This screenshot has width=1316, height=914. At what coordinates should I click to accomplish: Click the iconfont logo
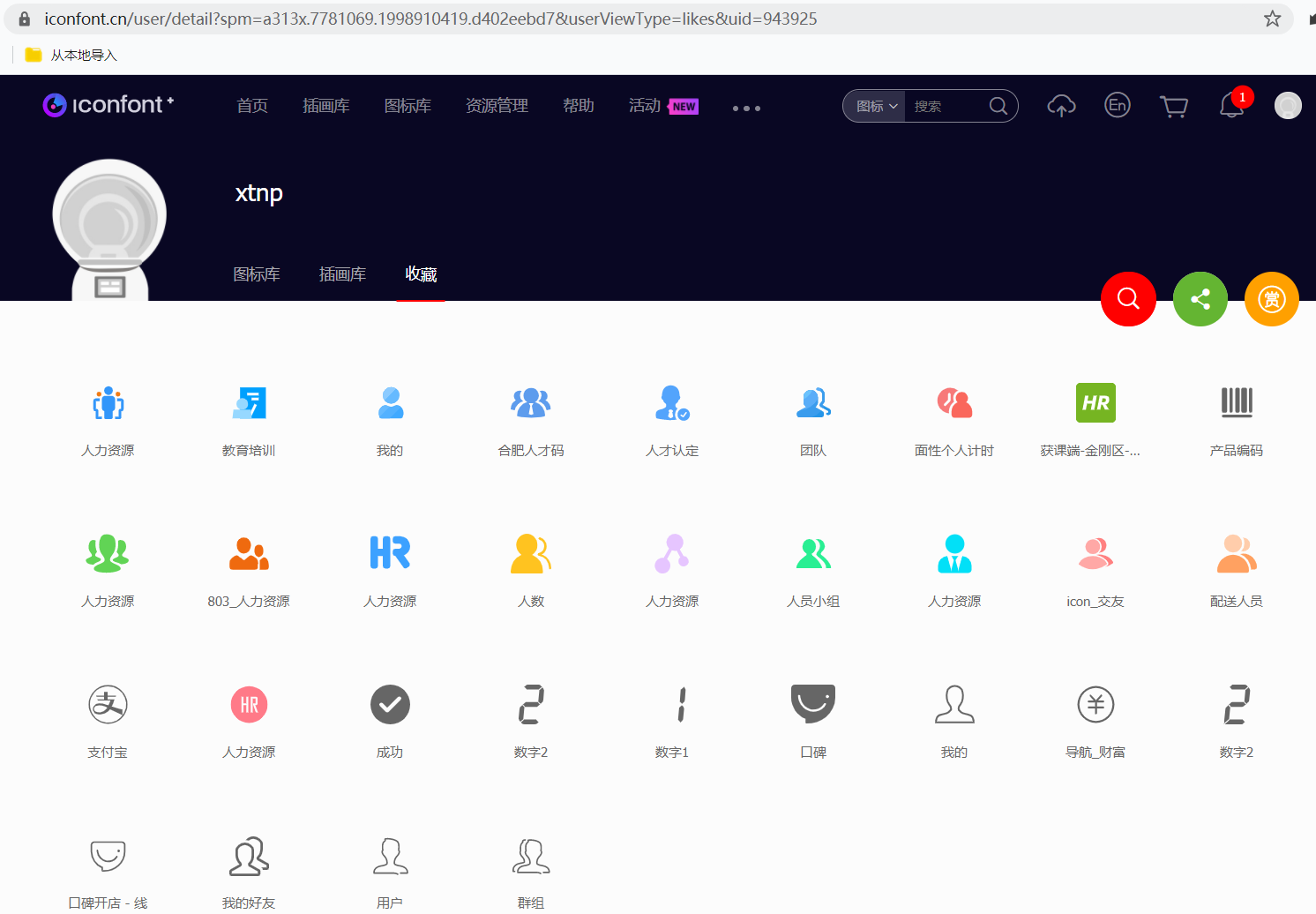108,105
